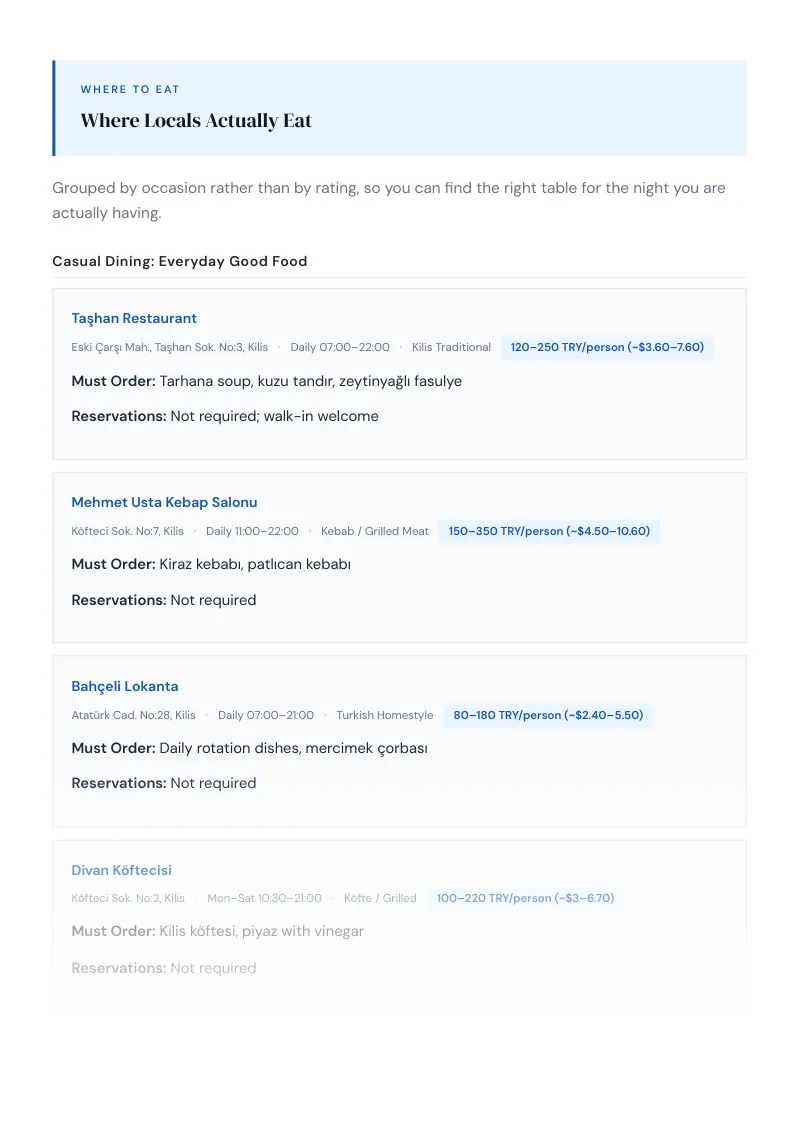This screenshot has height=1132, width=800.
Task: Click the Tarhana soup Must Order line
Action: [266, 381]
